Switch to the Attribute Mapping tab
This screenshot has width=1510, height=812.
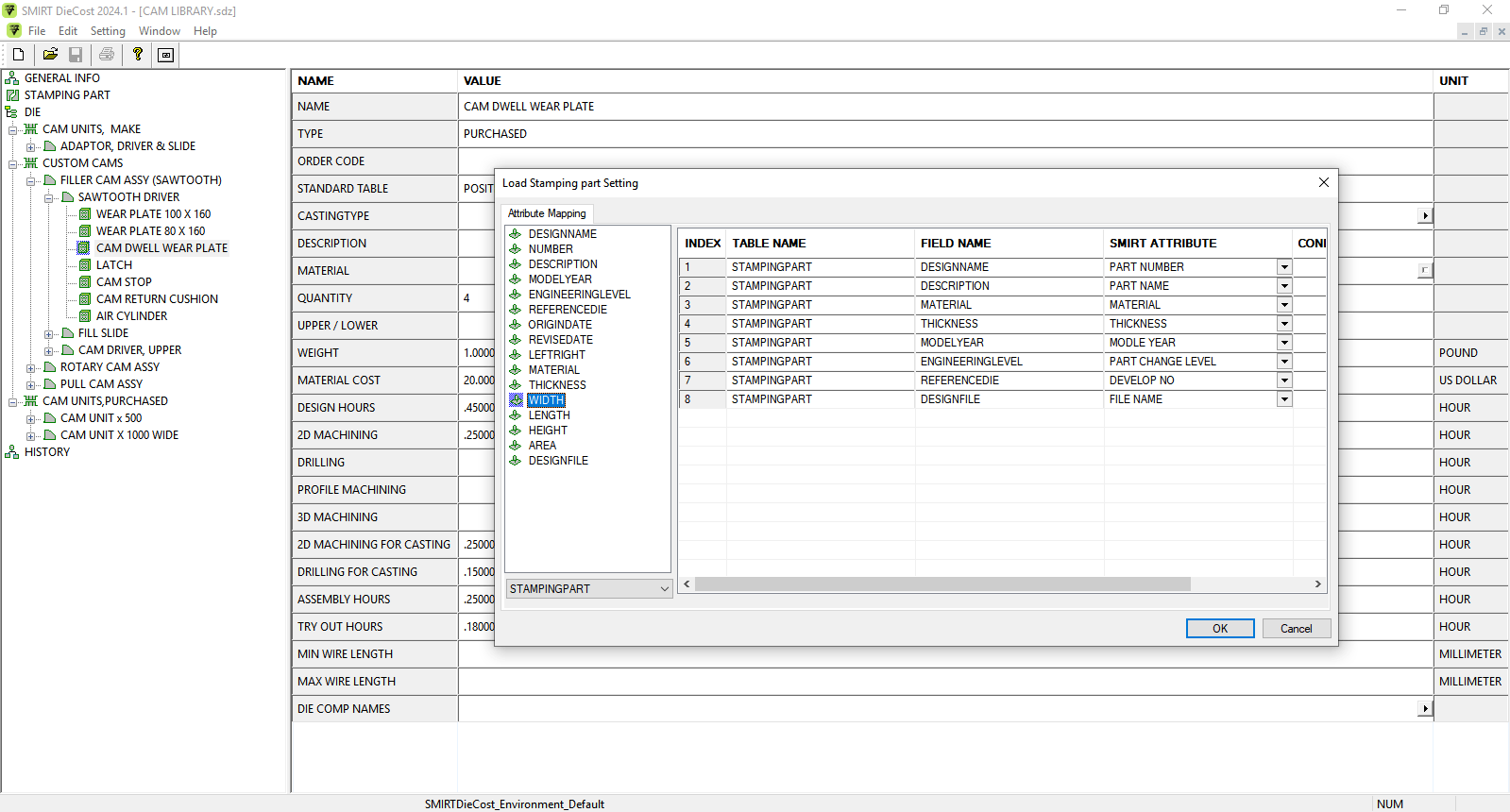(x=547, y=213)
